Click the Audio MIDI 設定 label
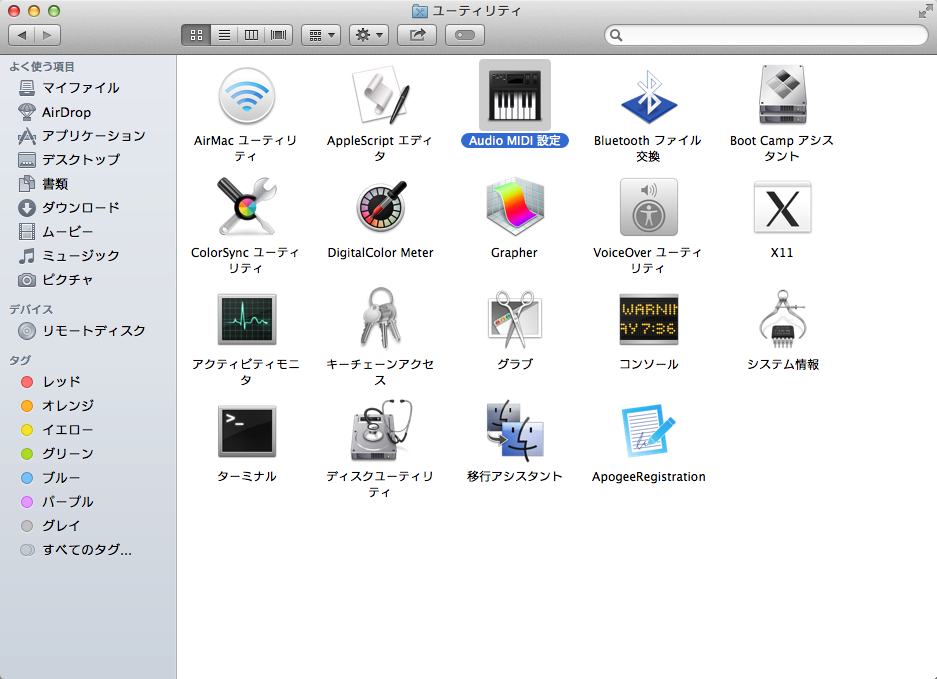 tap(515, 140)
